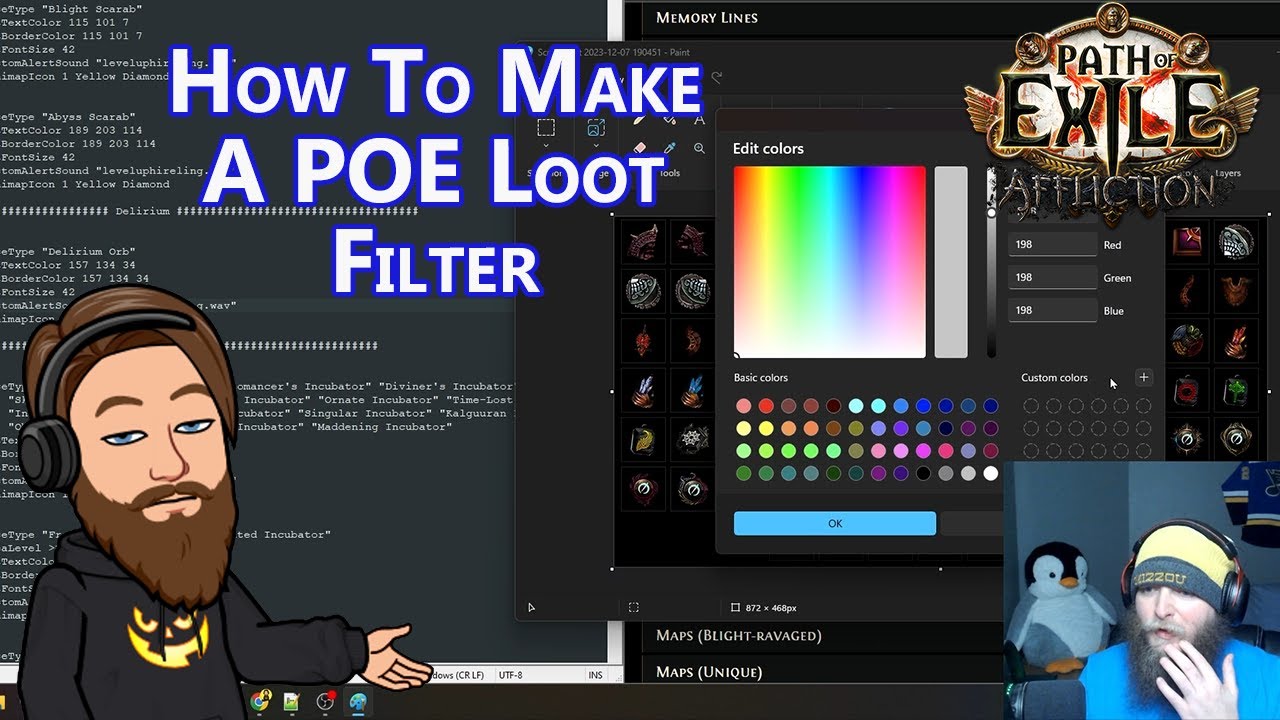Switch to Notepad++ on the taskbar
Image resolution: width=1280 pixels, height=720 pixels.
pos(292,702)
